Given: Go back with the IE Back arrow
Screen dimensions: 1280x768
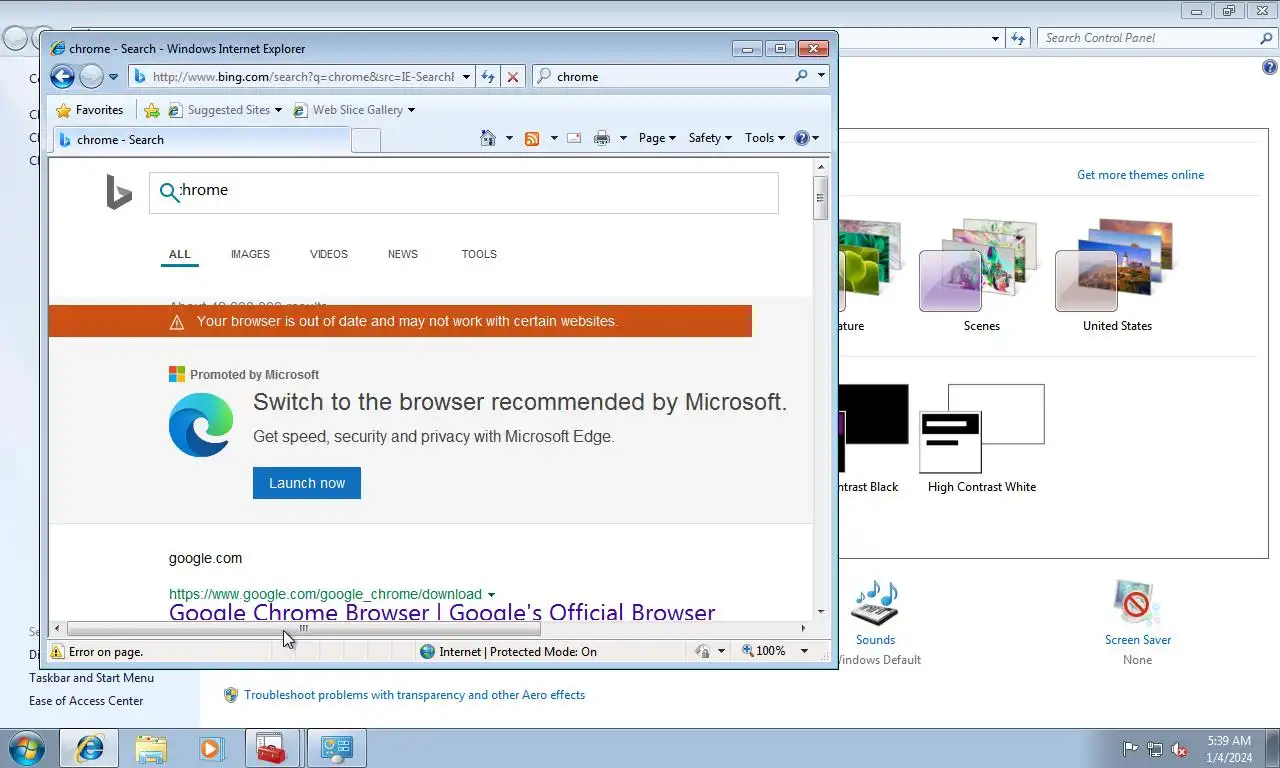Looking at the screenshot, I should 62,76.
